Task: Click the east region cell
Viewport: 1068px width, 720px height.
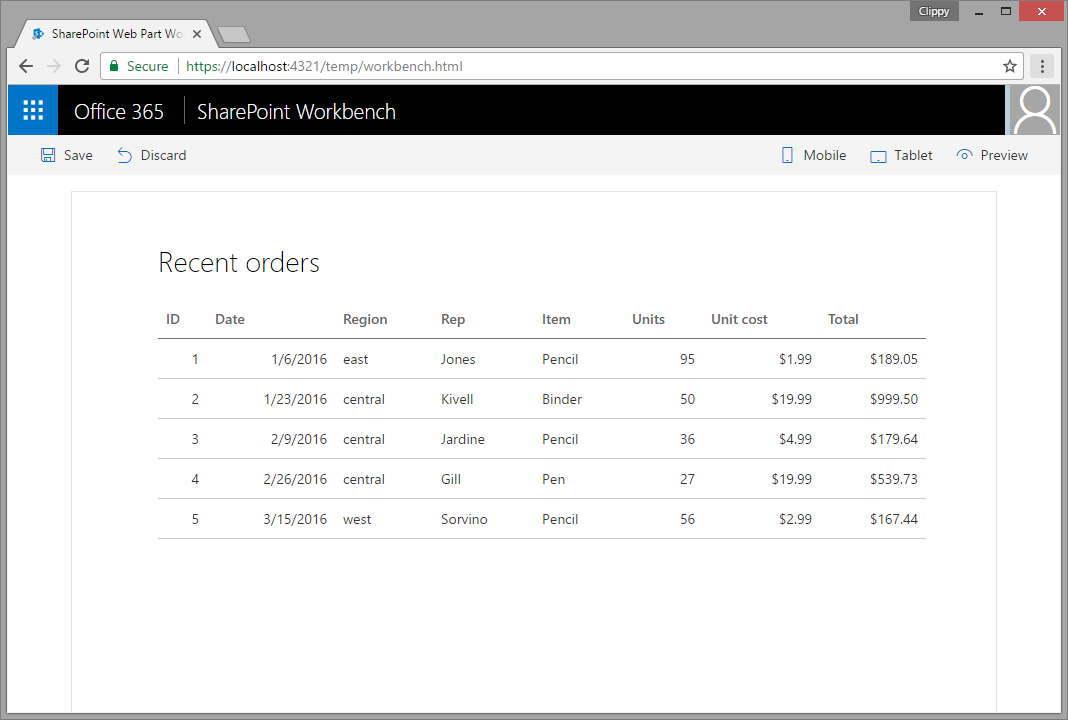Action: [356, 359]
